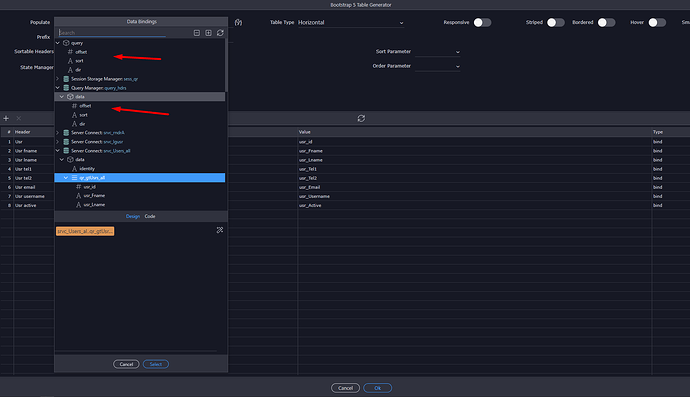Viewport: 690px width, 397px height.
Task: Click the expand all icon in Data Bindings
Action: [x=208, y=33]
